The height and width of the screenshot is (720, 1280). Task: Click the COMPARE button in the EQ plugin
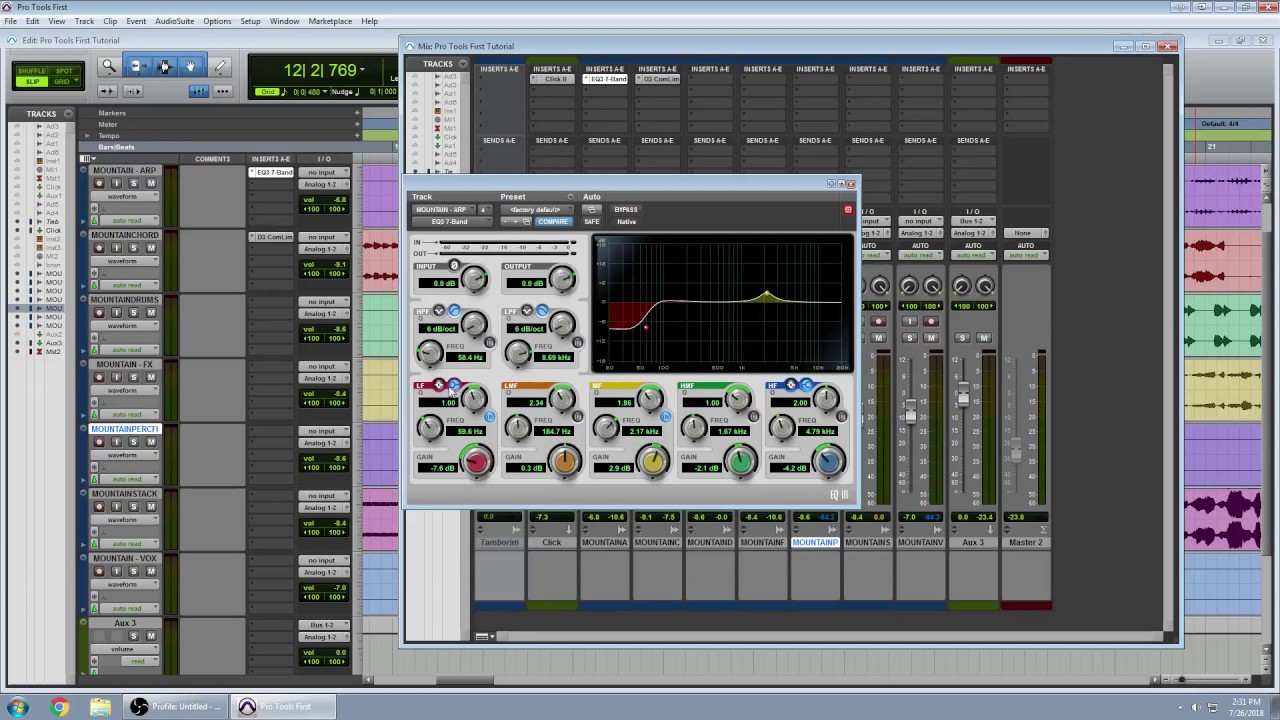click(552, 221)
